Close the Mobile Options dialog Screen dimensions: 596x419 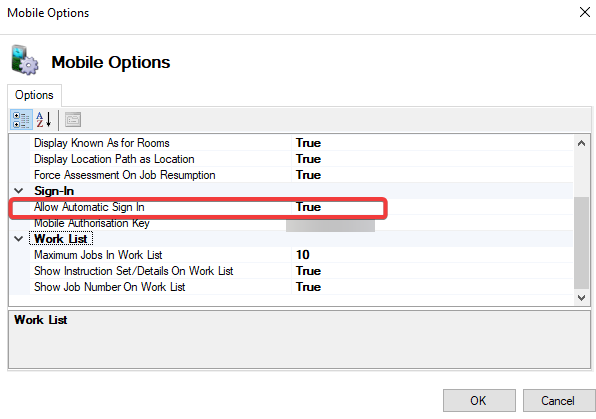[585, 13]
